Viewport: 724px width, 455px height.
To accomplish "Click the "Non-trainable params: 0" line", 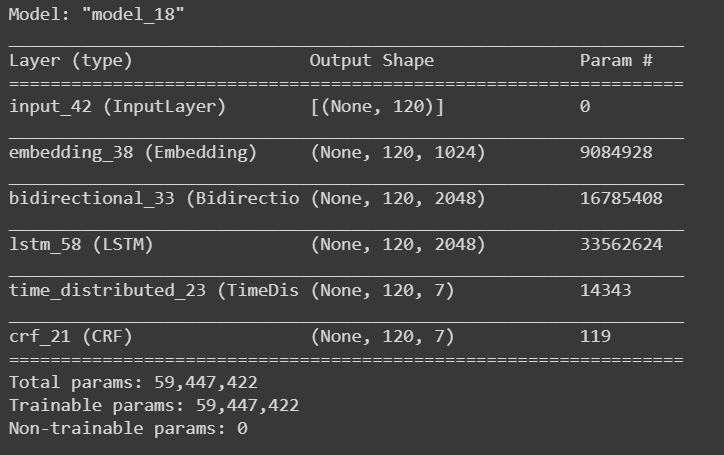I will (127, 428).
